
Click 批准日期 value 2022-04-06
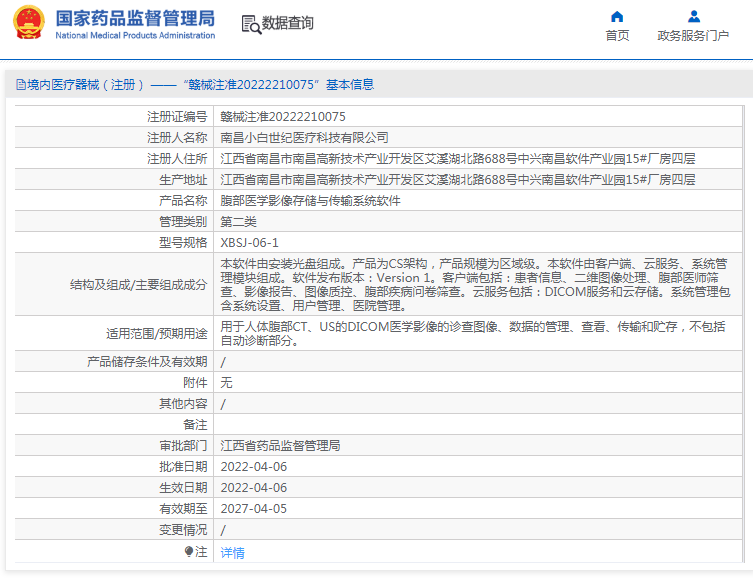[x=254, y=467]
